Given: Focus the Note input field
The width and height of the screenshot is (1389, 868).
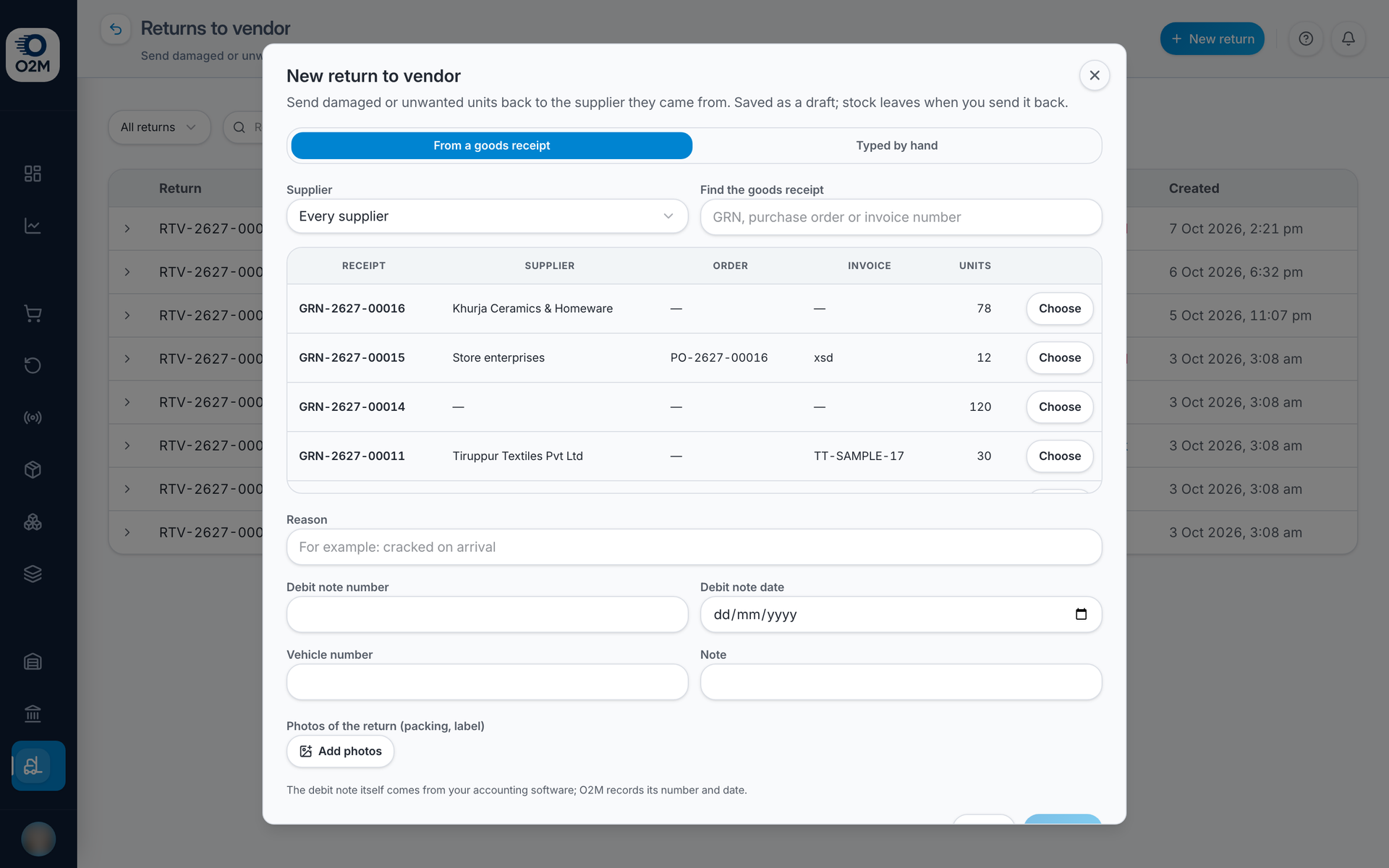Looking at the screenshot, I should [x=901, y=682].
